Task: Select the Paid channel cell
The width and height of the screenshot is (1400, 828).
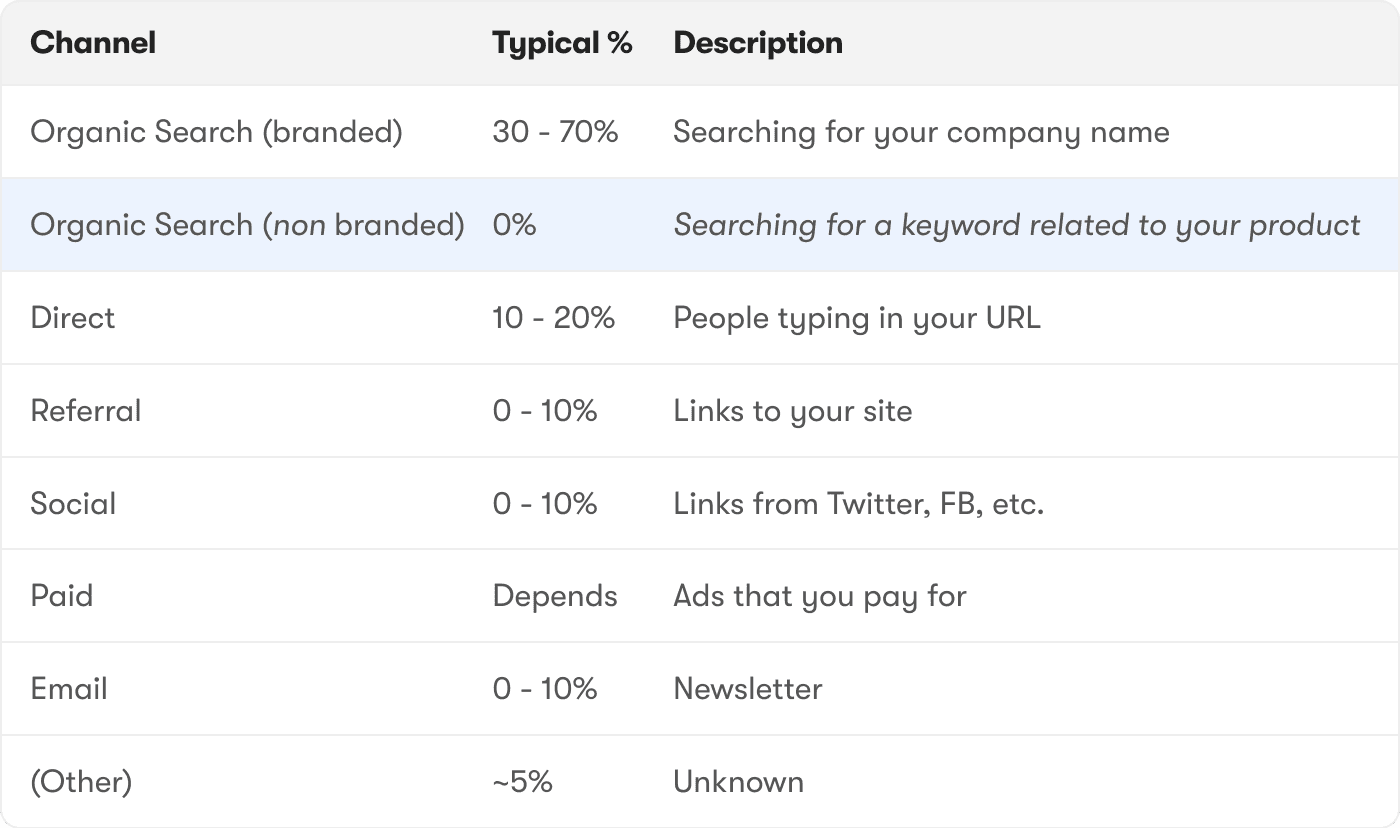Action: click(61, 596)
